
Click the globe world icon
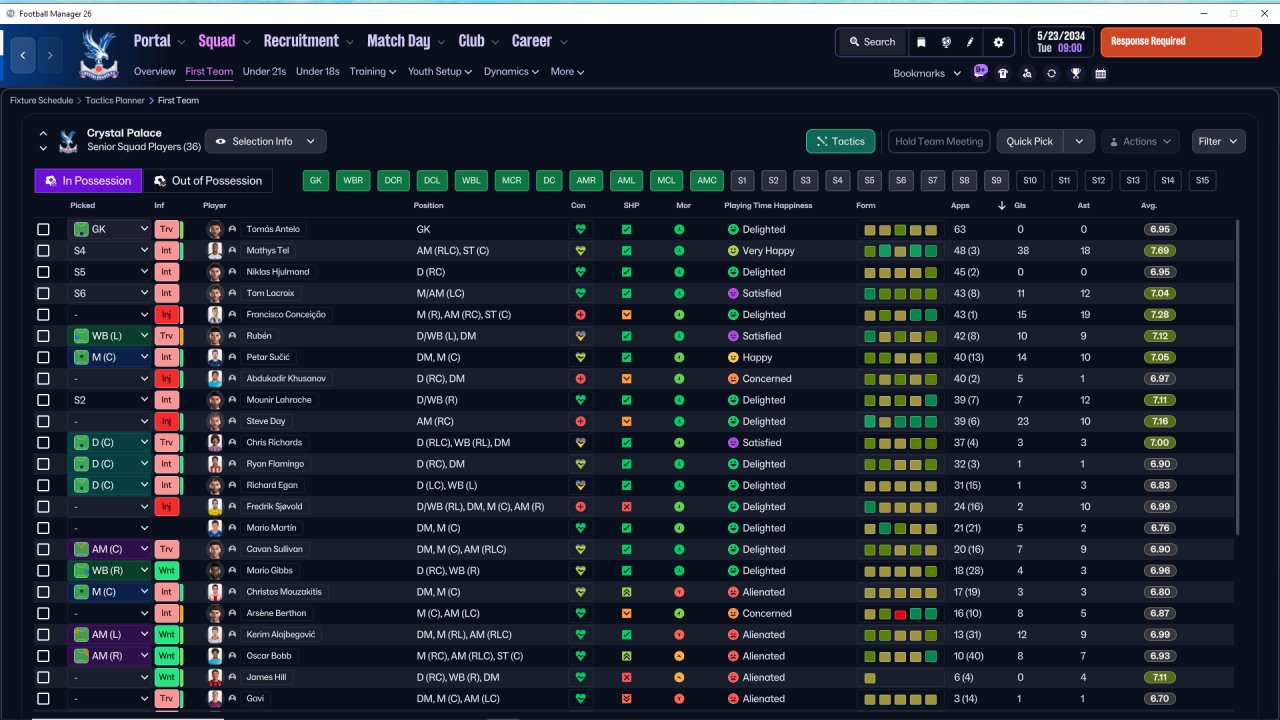946,42
